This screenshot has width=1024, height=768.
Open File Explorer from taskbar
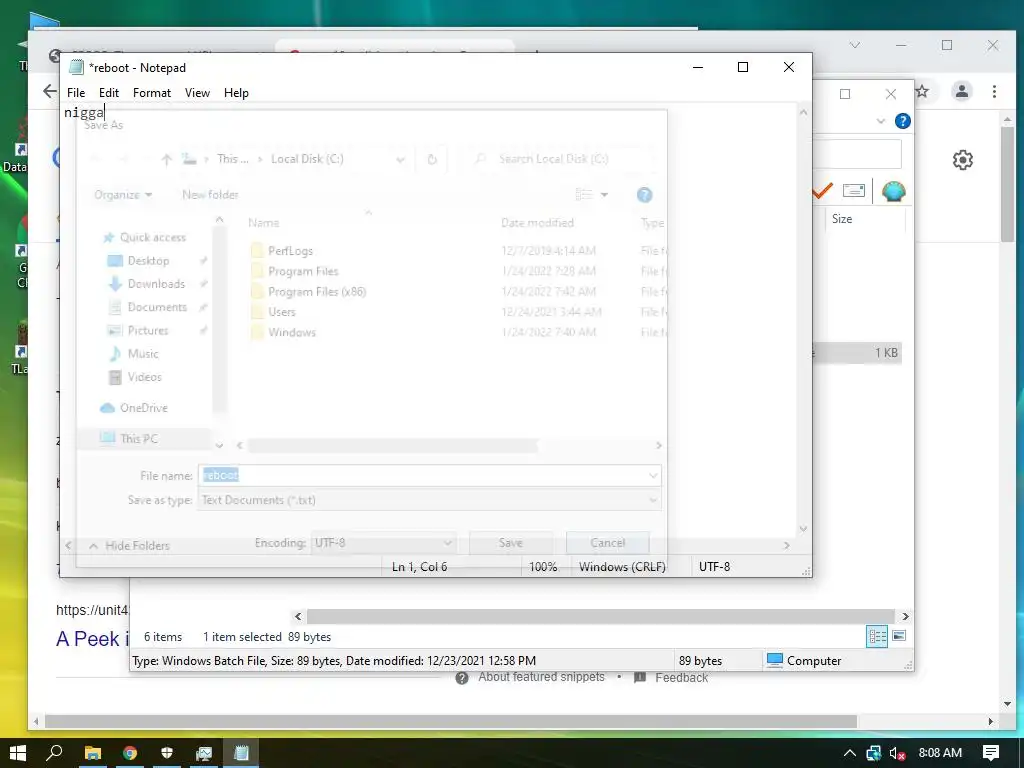(93, 753)
